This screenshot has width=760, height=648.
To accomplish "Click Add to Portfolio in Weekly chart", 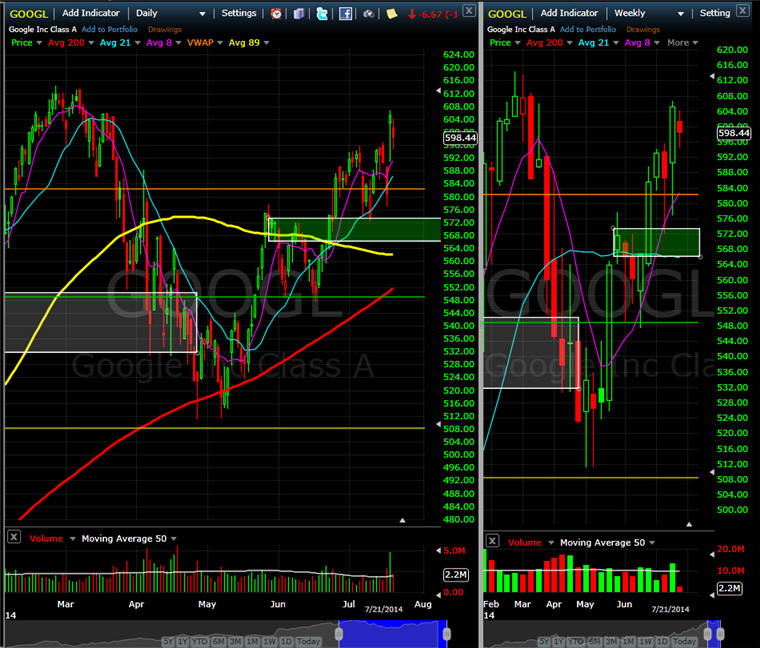I will pos(588,29).
